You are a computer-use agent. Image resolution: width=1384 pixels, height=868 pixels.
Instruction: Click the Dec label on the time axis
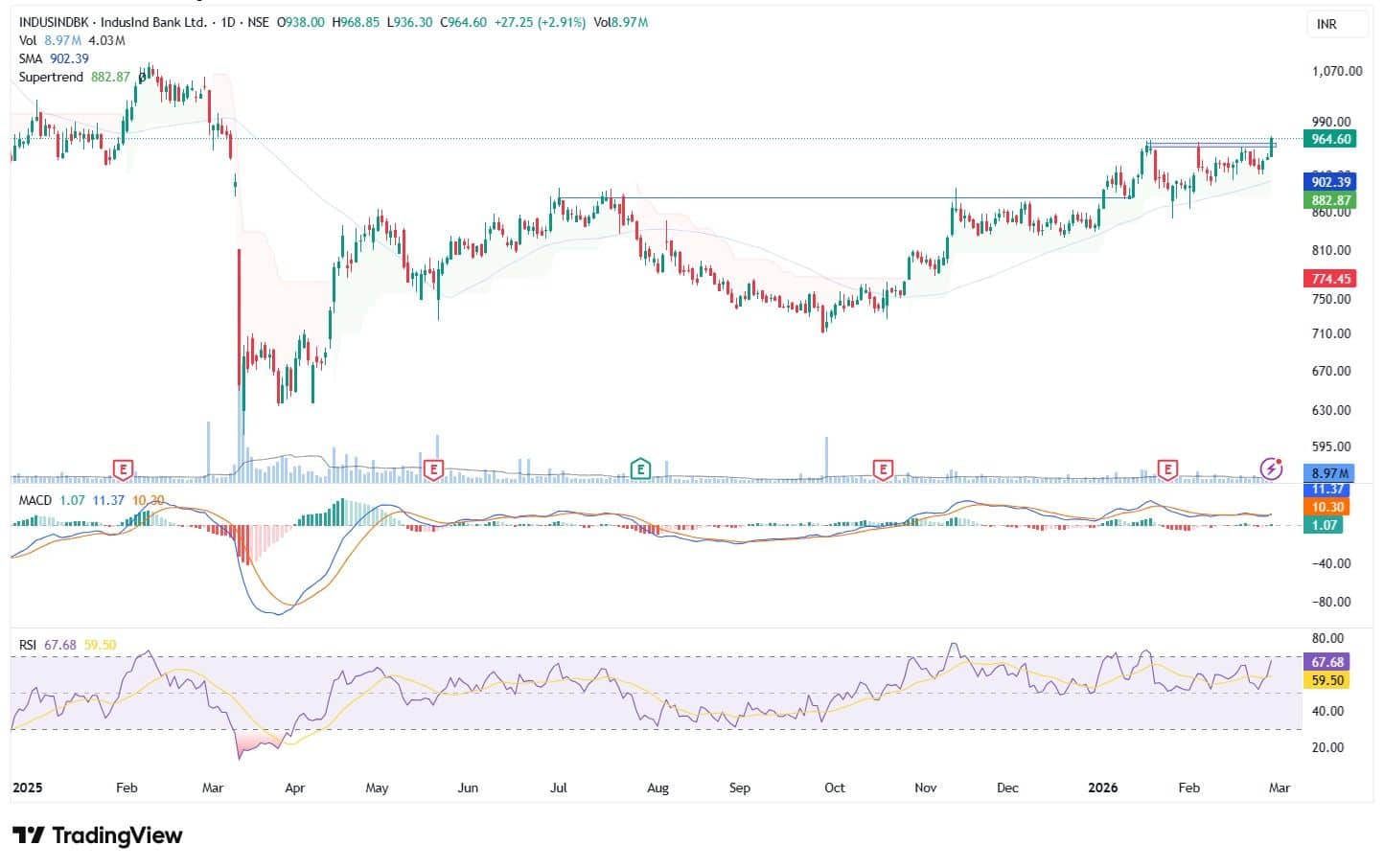[x=1007, y=788]
